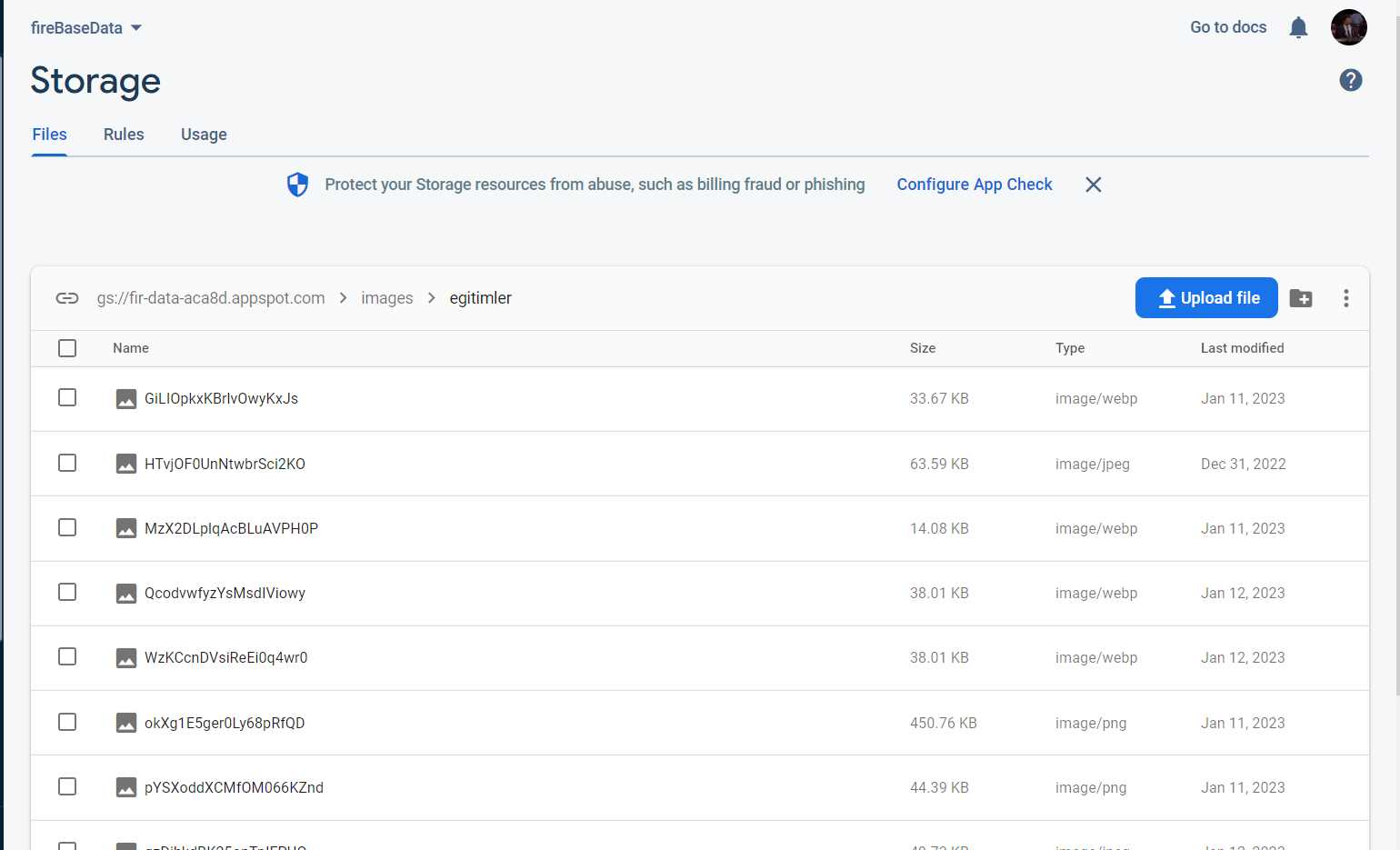Open file WzKCcnDVsiReEi0q4wr0
The width and height of the screenshot is (1400, 850).
[226, 658]
